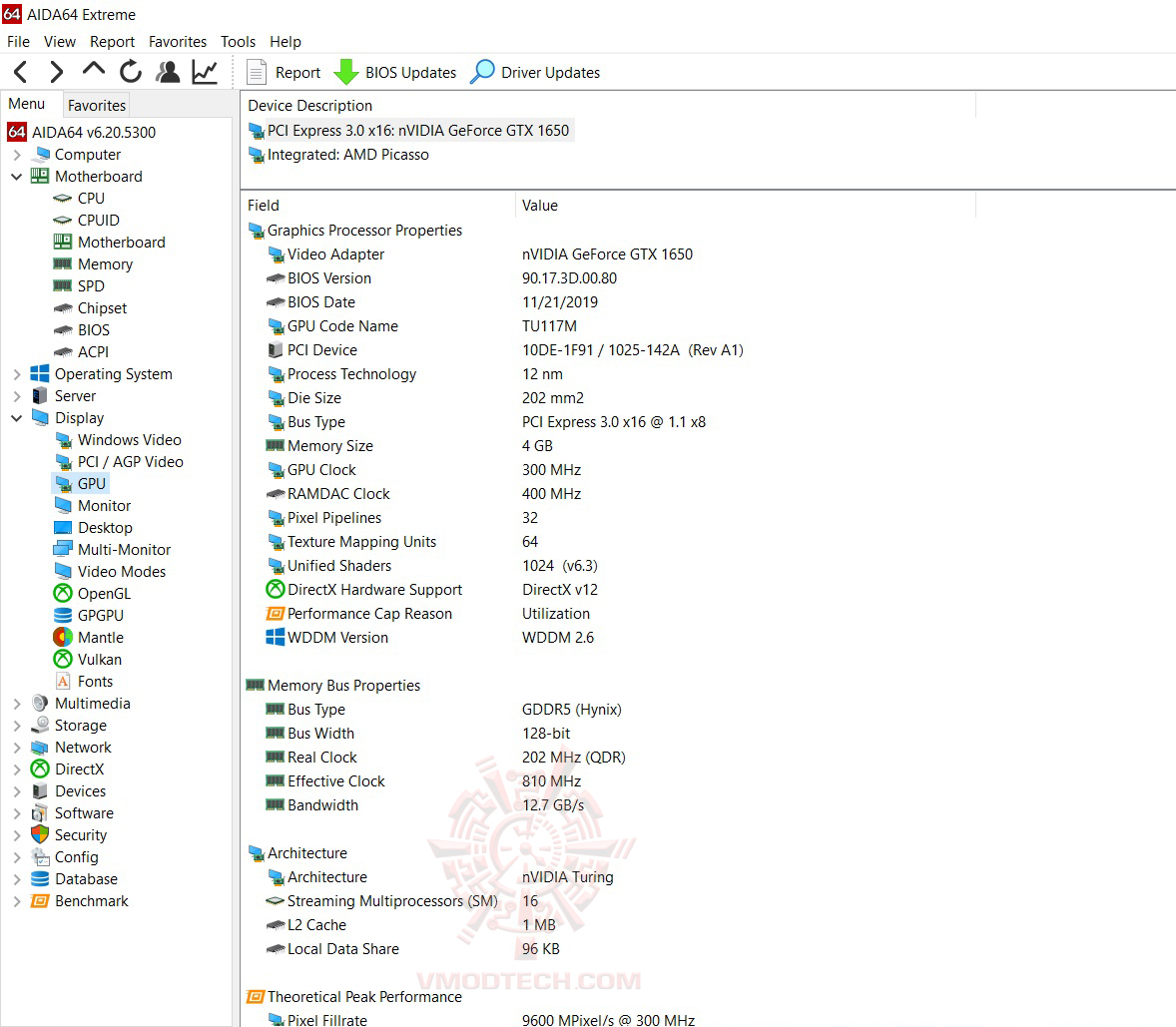The height and width of the screenshot is (1027, 1176).
Task: Open the benchmark graph toolbar icon
Action: coord(204,72)
